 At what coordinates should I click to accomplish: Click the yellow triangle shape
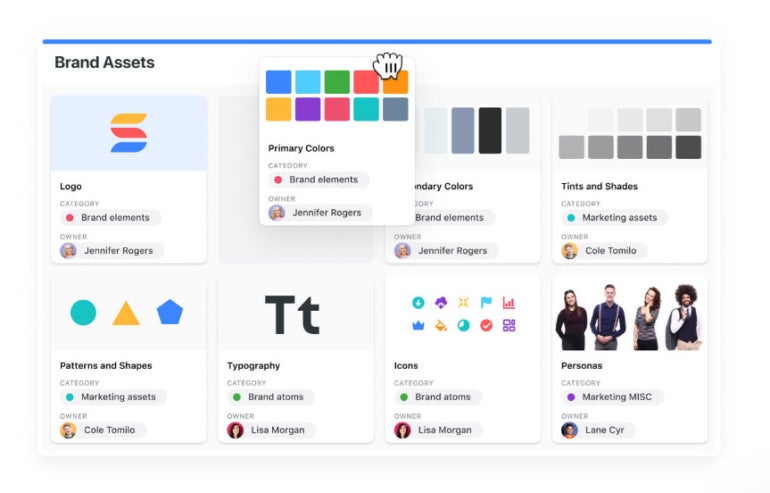pos(126,314)
